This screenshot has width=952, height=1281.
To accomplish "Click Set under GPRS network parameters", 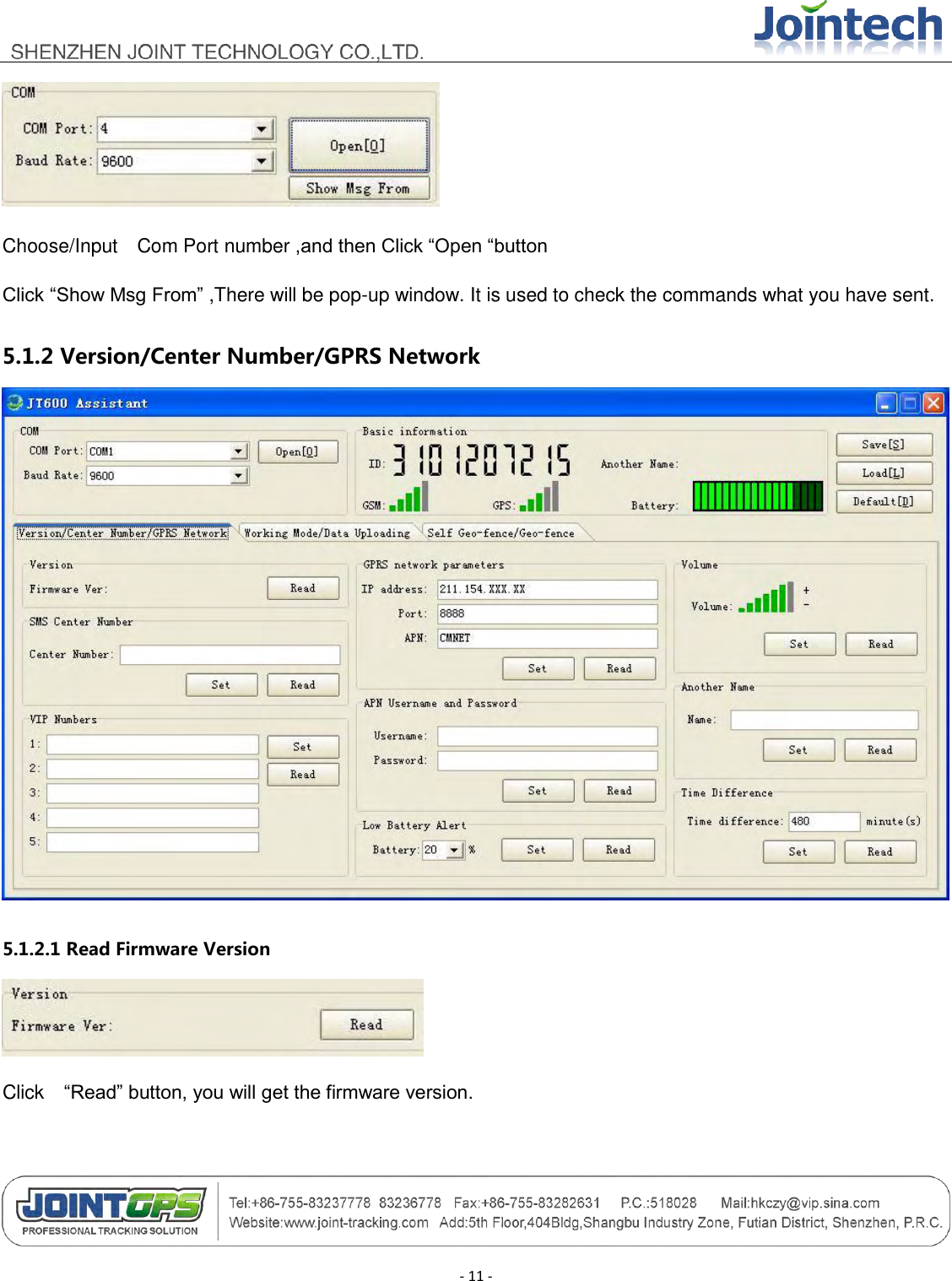I will (x=538, y=668).
